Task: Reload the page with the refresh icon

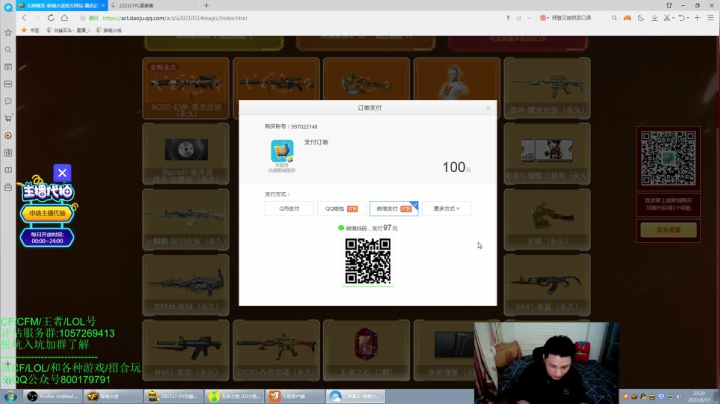Action: pos(51,18)
